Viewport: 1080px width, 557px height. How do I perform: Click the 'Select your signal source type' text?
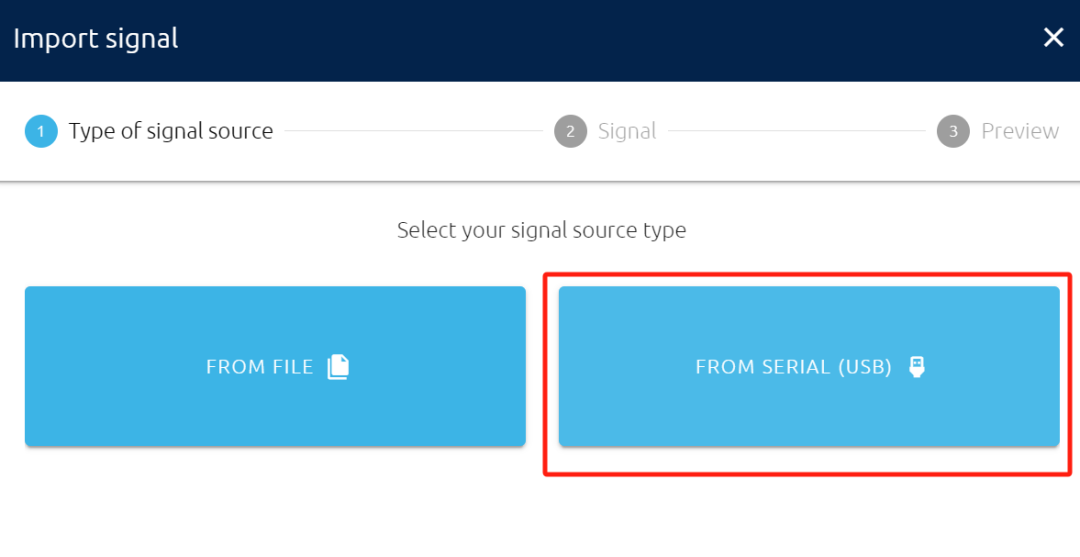541,230
